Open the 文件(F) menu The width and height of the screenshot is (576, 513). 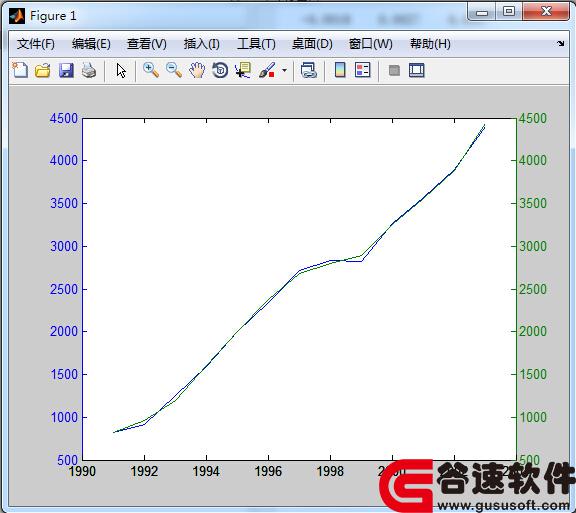pyautogui.click(x=36, y=44)
